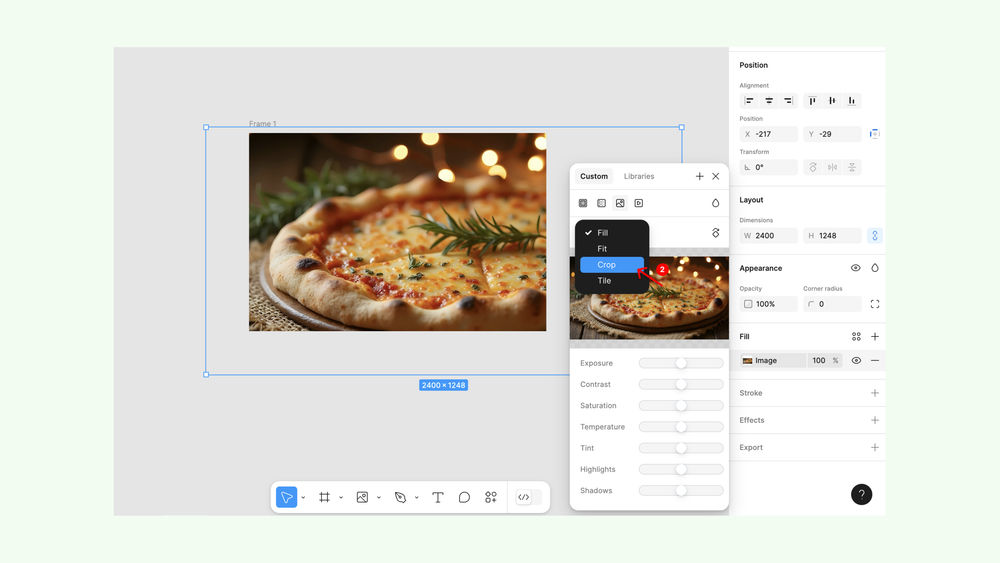Click the width field 2400
Screen dimensions: 1000x563
coord(768,236)
